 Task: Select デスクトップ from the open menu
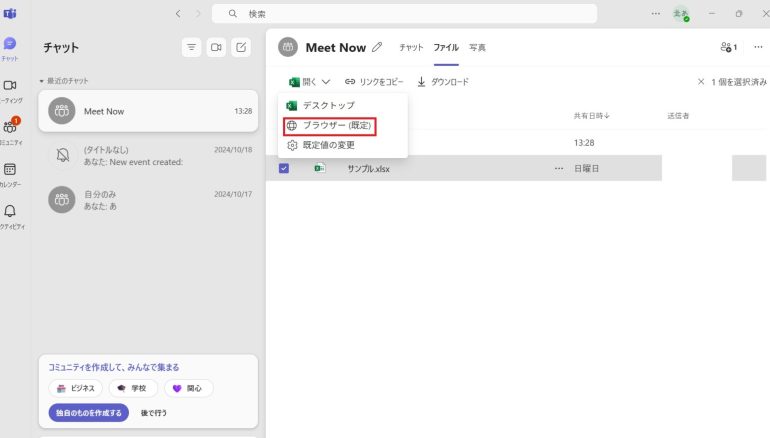click(x=328, y=105)
